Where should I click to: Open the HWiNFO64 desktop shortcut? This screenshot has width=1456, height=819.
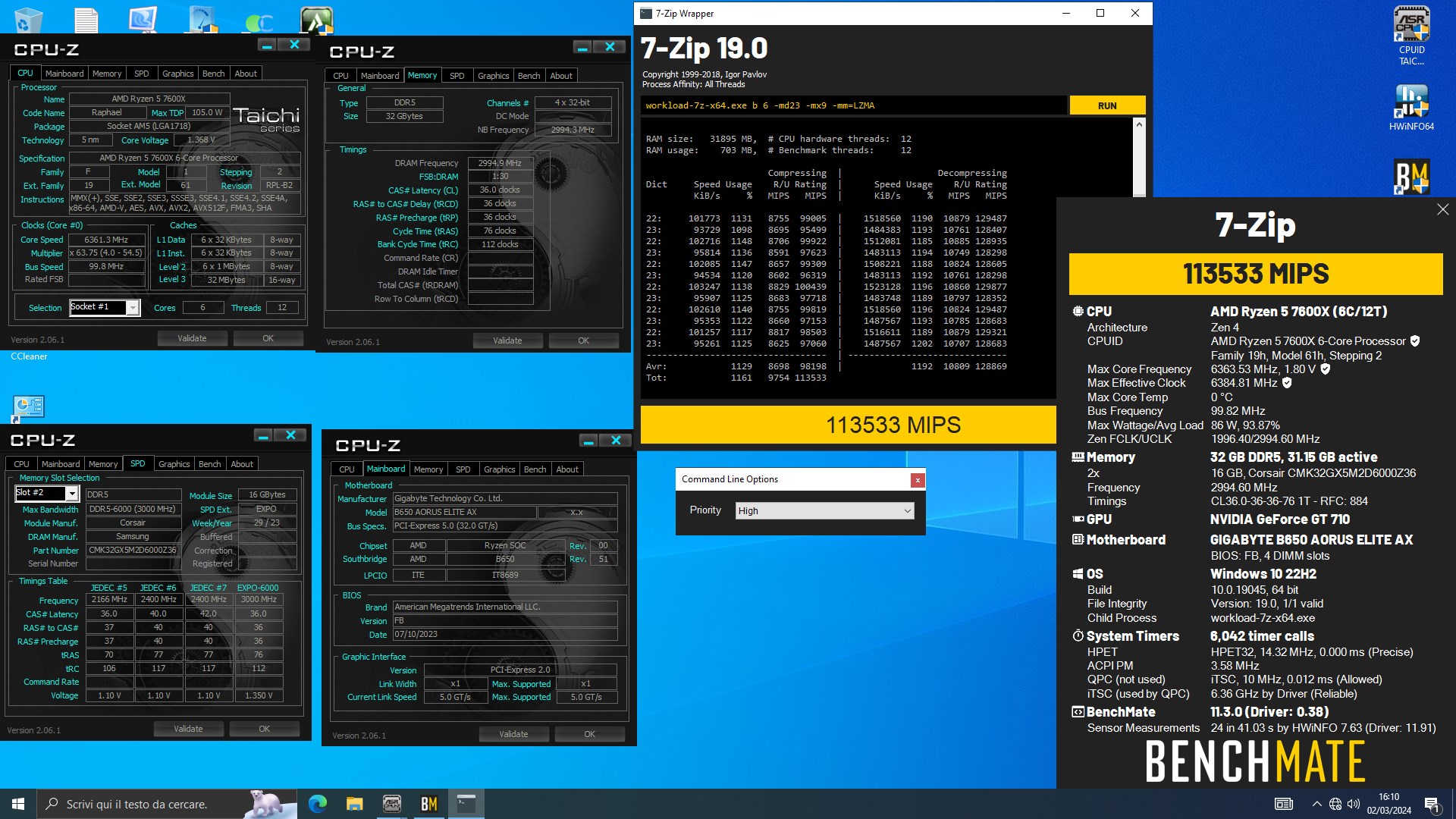tap(1411, 108)
